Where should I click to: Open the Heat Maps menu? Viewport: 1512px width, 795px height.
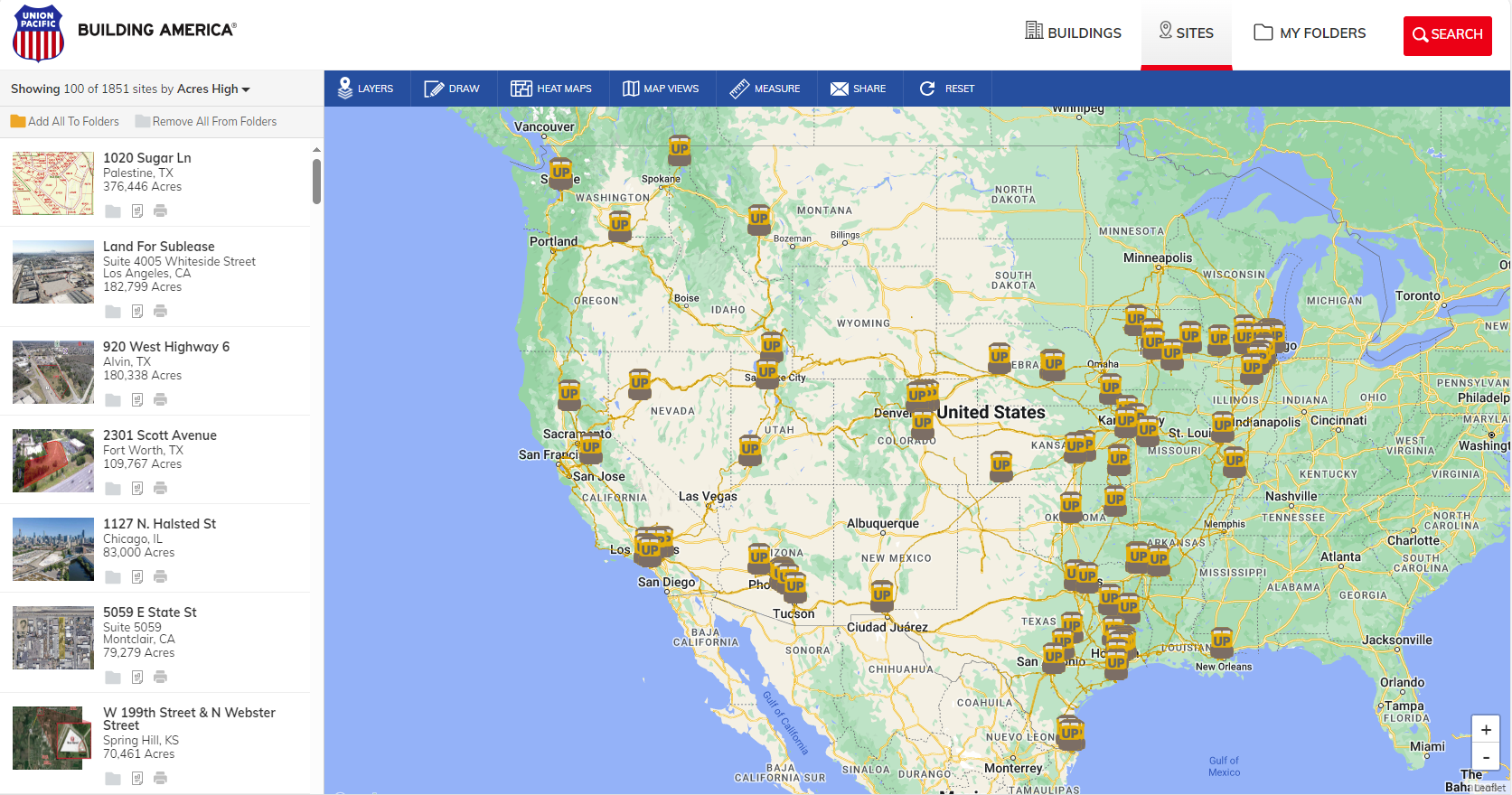551,89
